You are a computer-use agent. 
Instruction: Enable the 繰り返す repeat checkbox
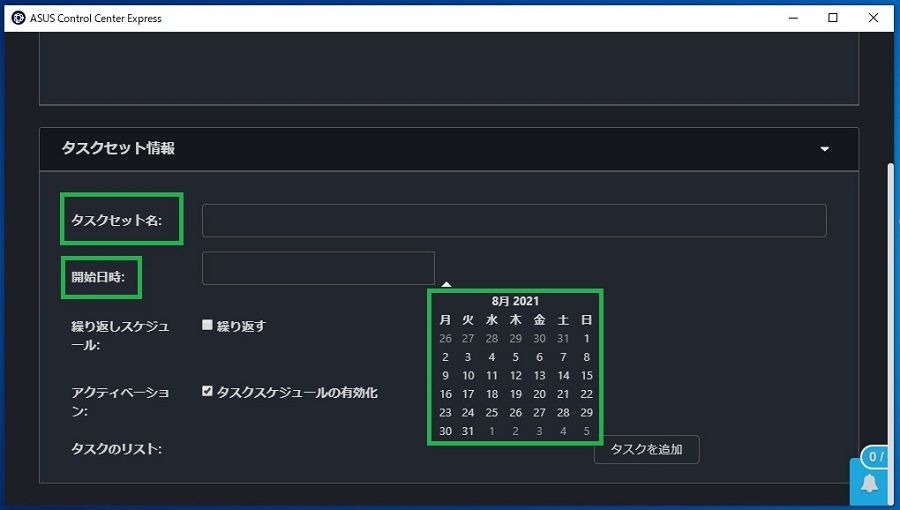207,325
